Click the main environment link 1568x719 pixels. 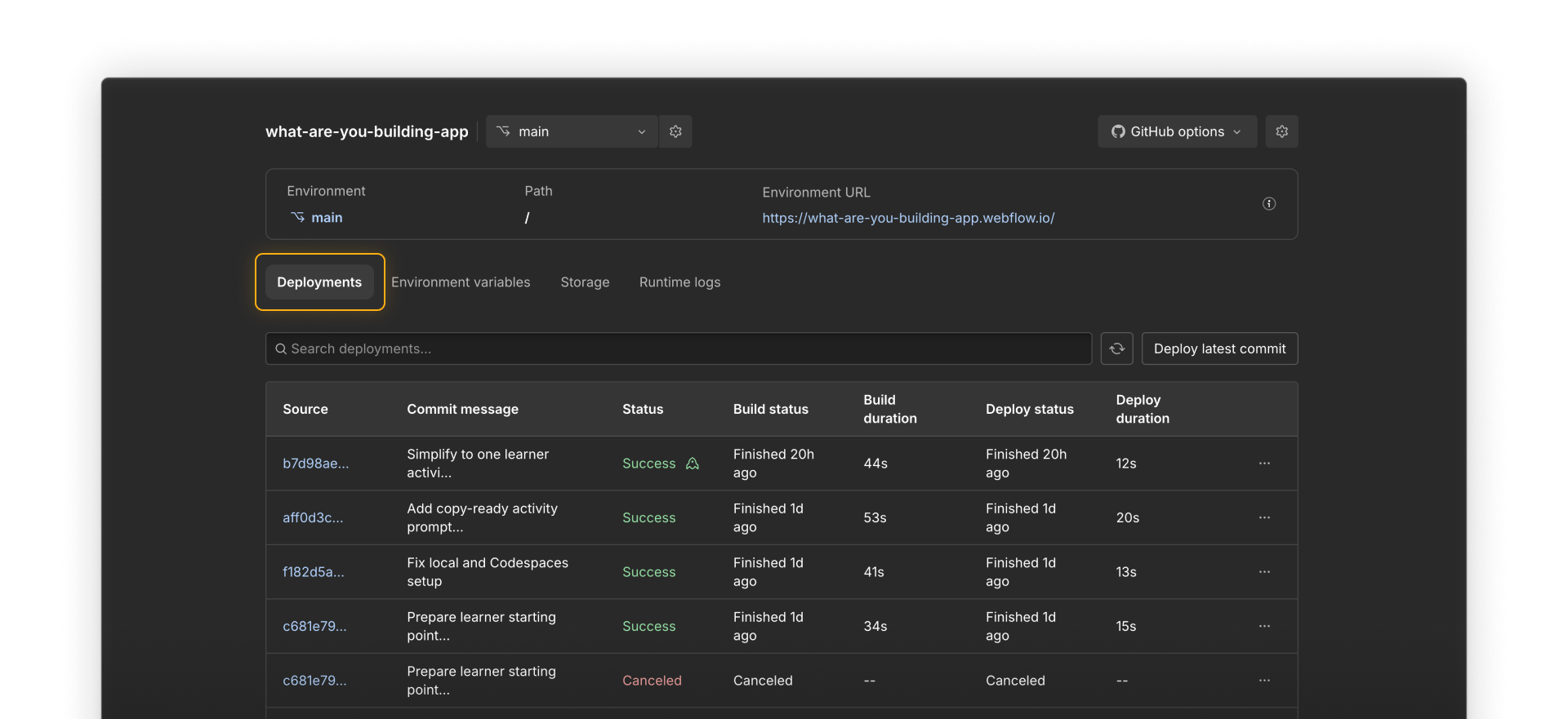coord(317,218)
